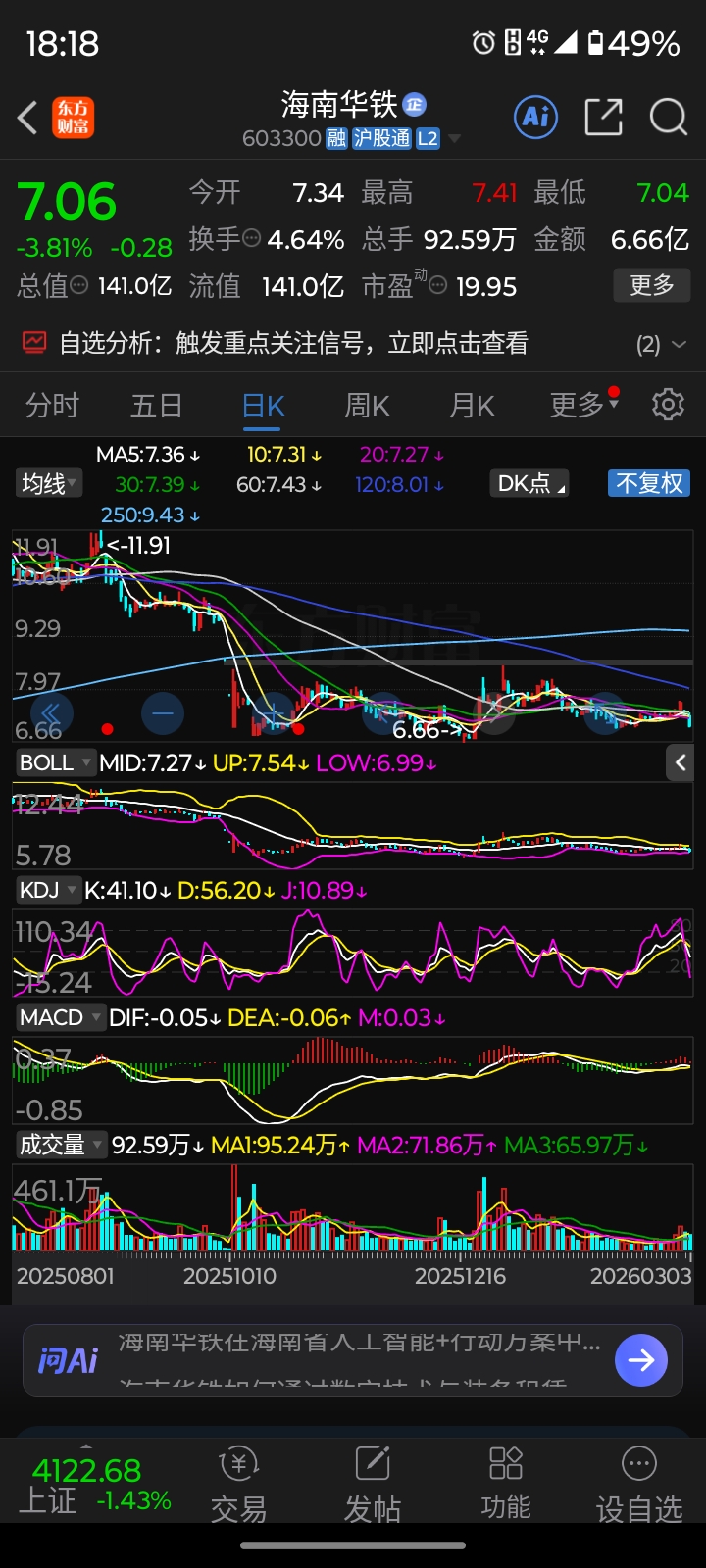Tap date label 20251010 on axis
706x1568 pixels.
229,1276
